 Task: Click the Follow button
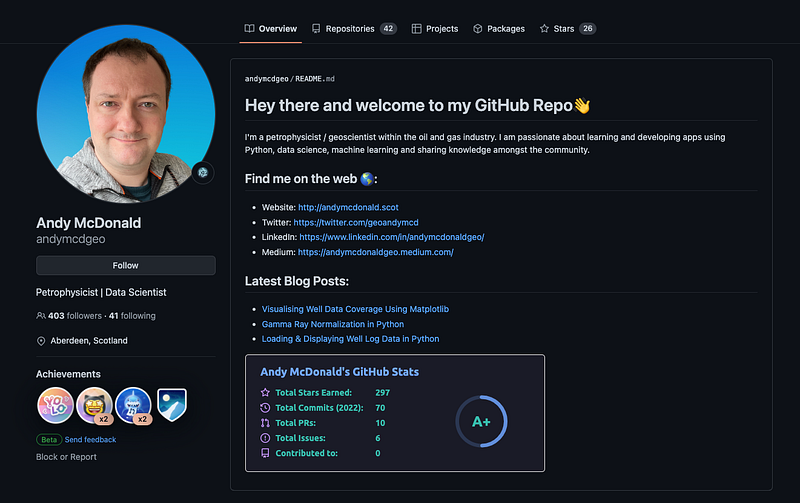[x=126, y=265]
